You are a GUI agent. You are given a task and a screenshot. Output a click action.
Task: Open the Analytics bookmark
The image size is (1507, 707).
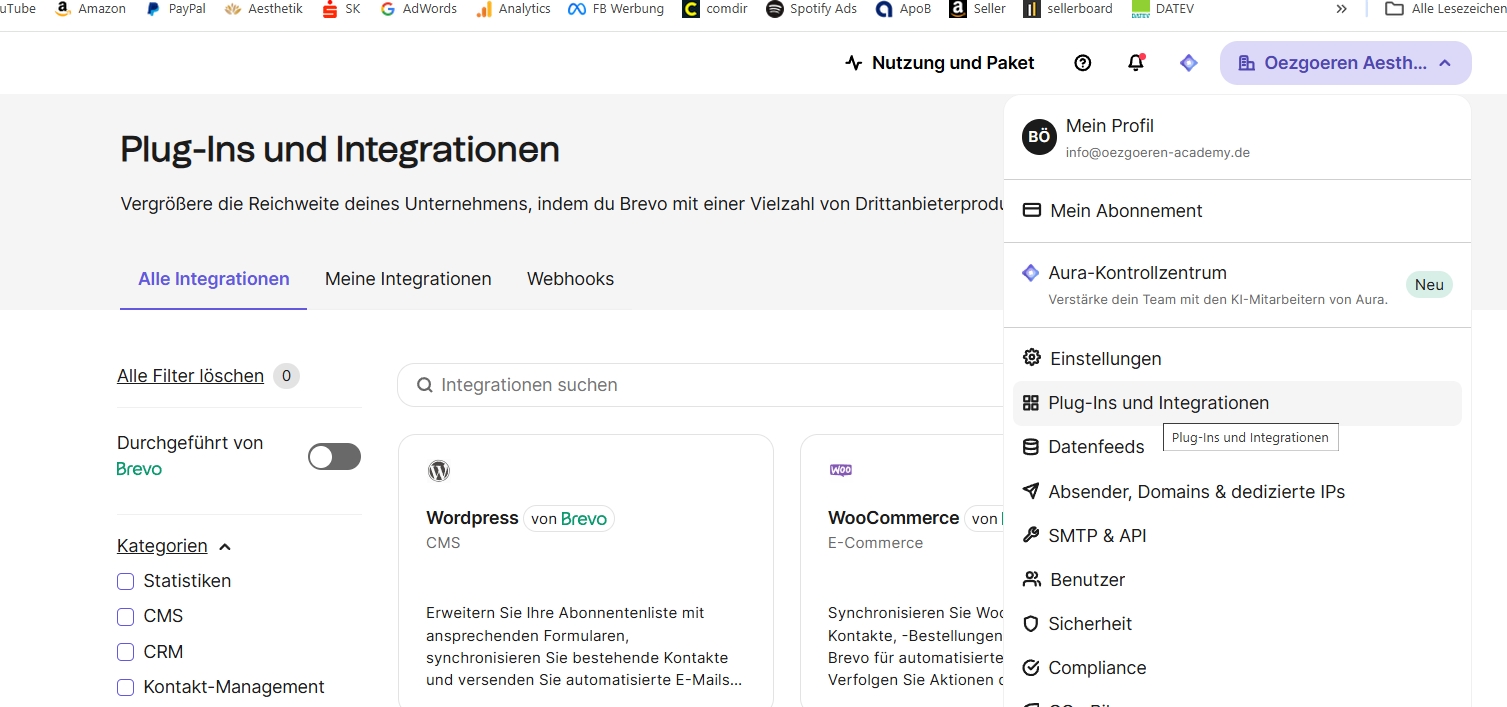(x=513, y=9)
